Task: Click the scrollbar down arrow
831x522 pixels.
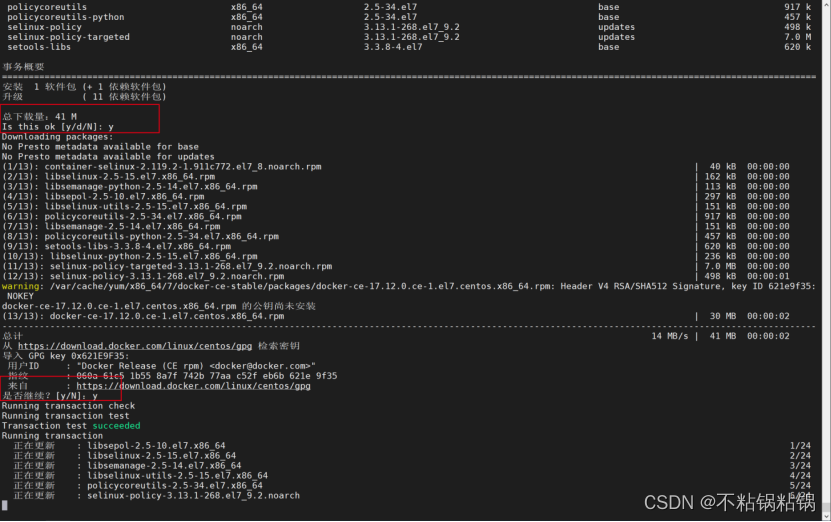Action: 826,516
